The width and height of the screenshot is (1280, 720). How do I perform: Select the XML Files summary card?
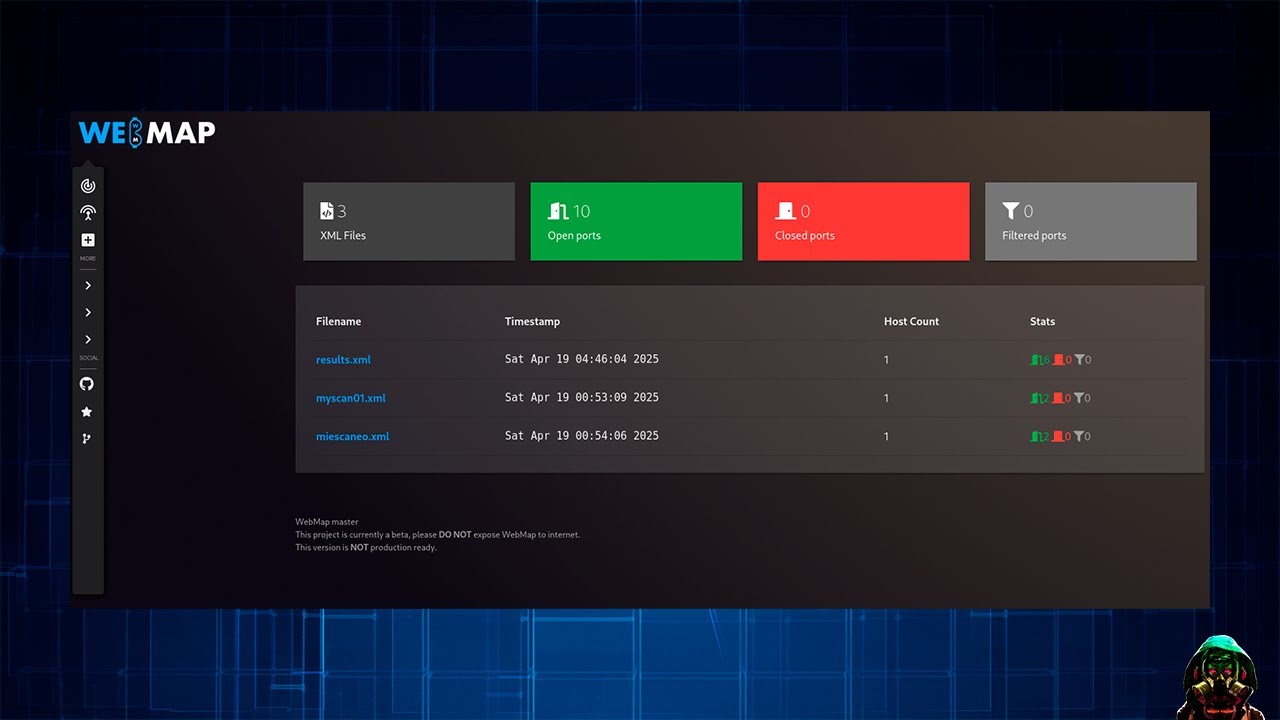[409, 221]
